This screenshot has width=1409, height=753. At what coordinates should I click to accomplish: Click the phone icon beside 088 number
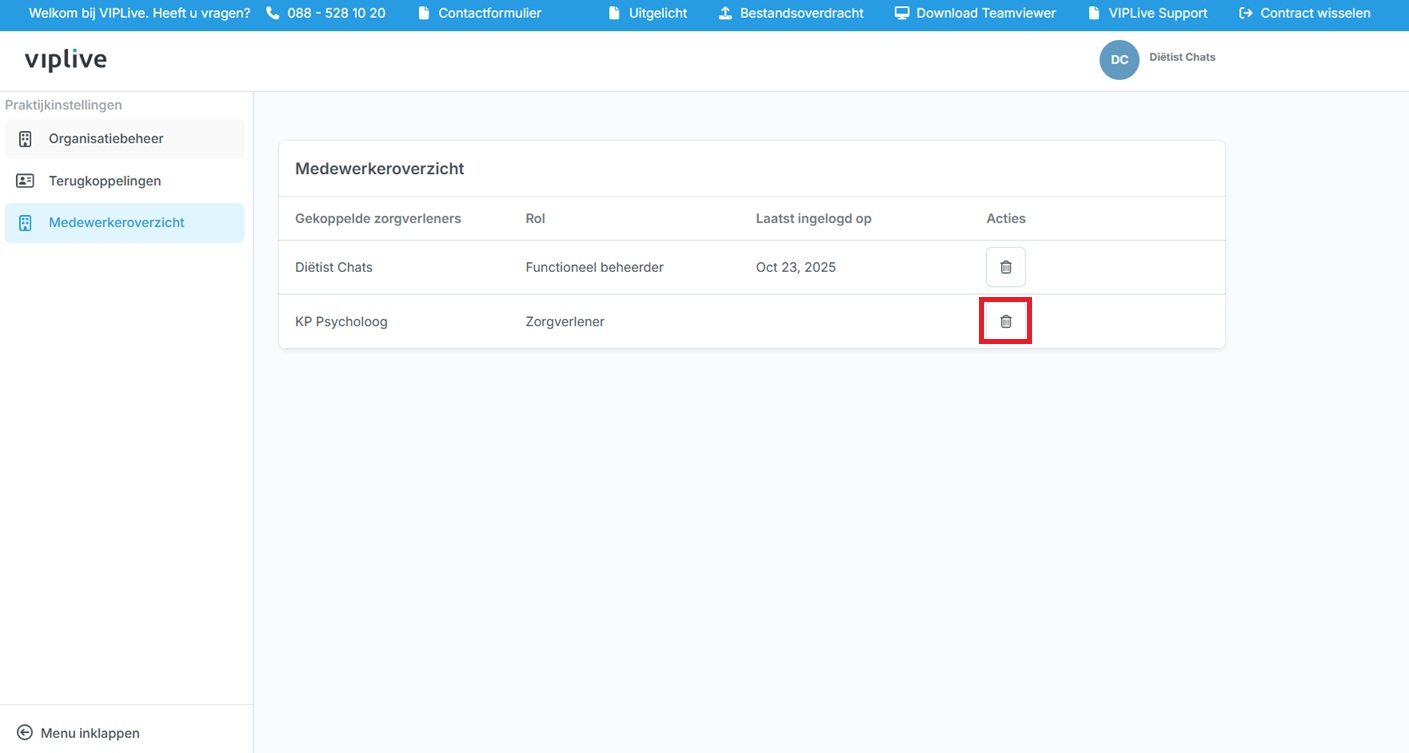(x=273, y=13)
